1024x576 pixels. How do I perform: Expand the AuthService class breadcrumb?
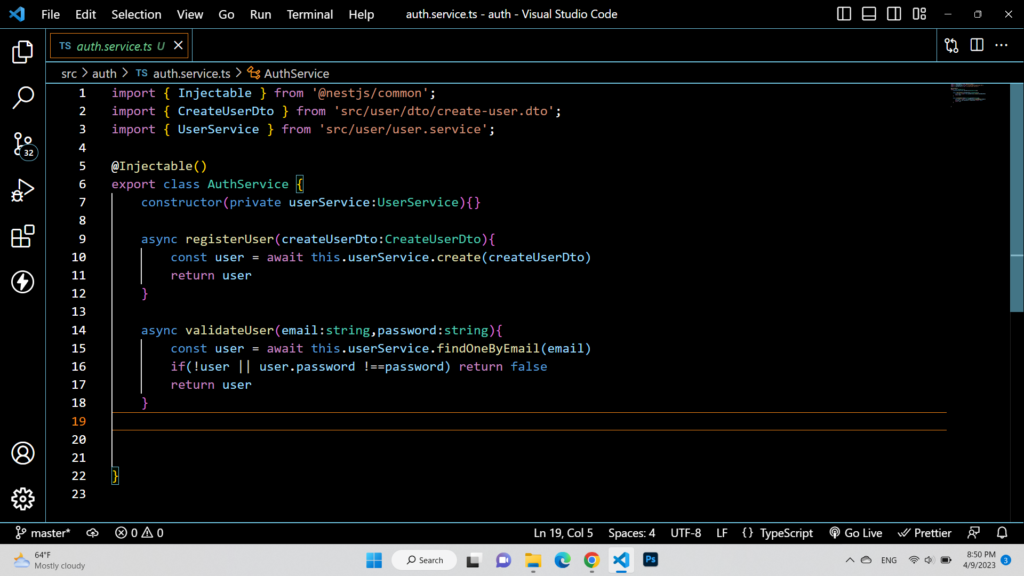coord(288,74)
